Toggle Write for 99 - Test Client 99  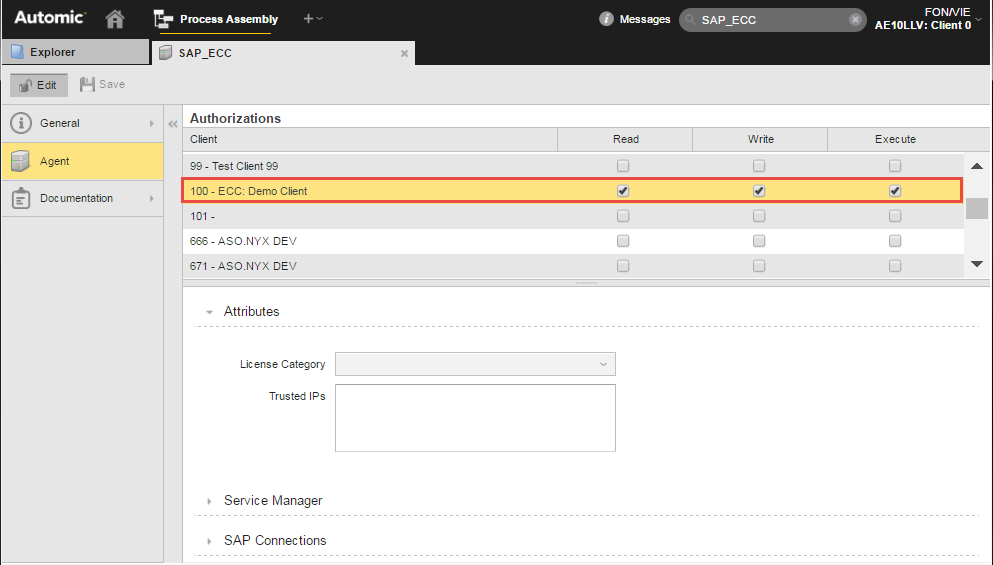759,166
